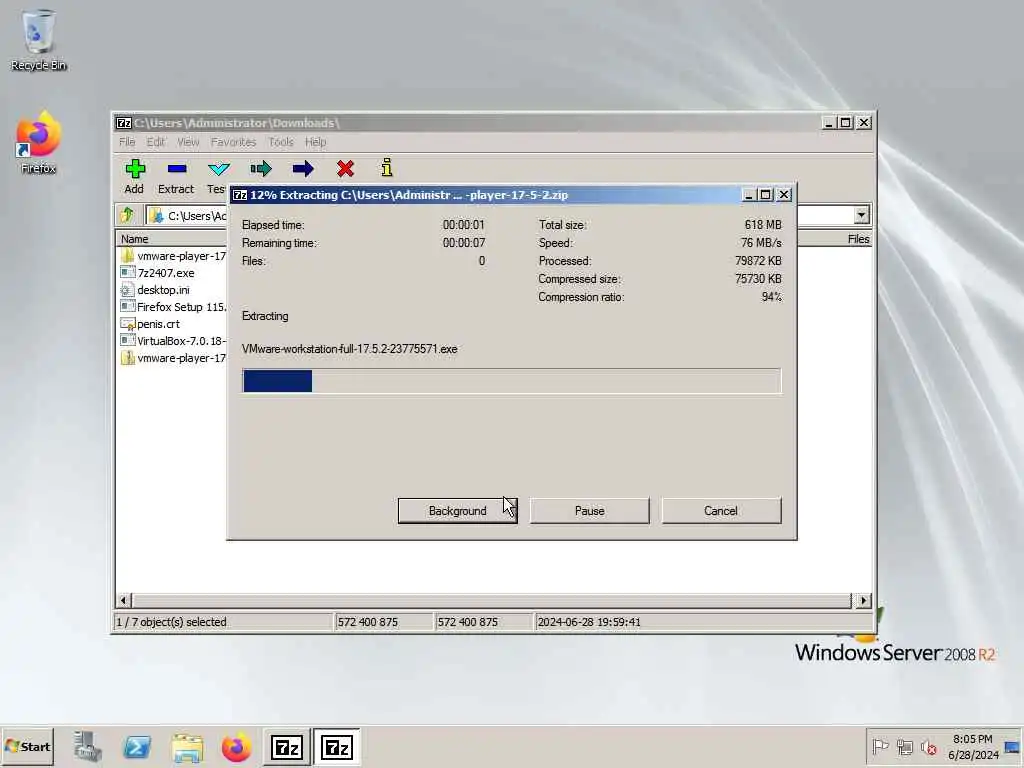The height and width of the screenshot is (768, 1024).
Task: Click the Action Center flag tray icon
Action: (x=880, y=746)
